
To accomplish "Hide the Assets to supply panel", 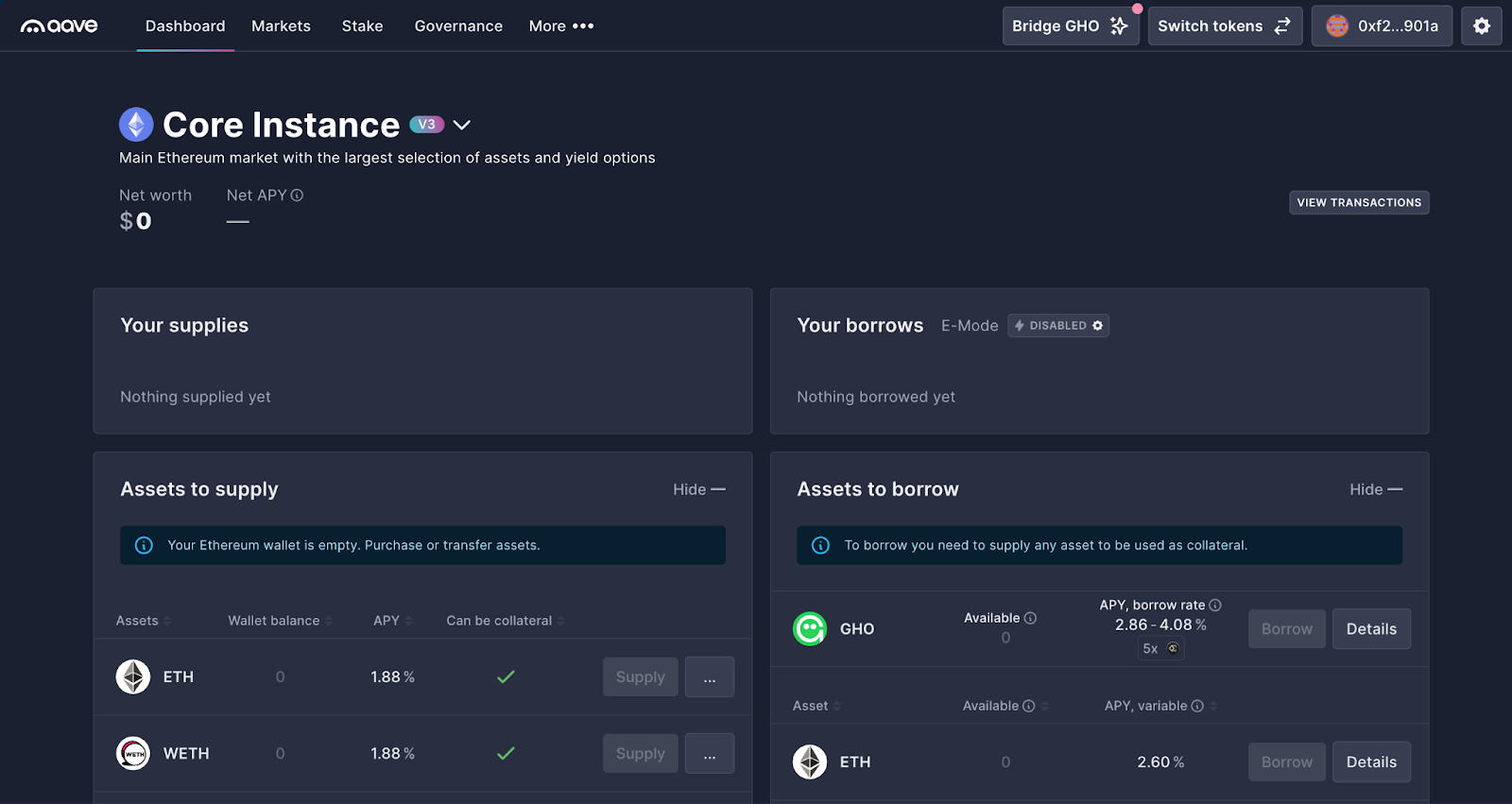I will click(x=699, y=489).
